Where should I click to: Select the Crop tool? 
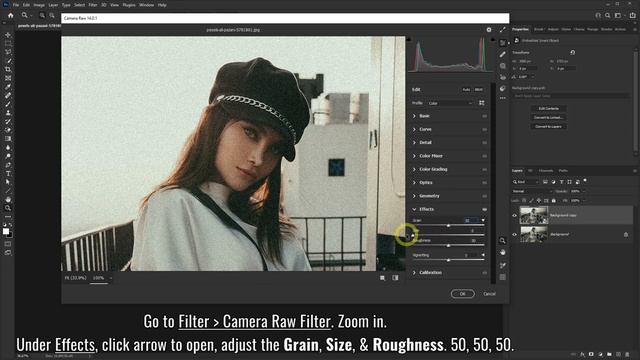pyautogui.click(x=8, y=69)
